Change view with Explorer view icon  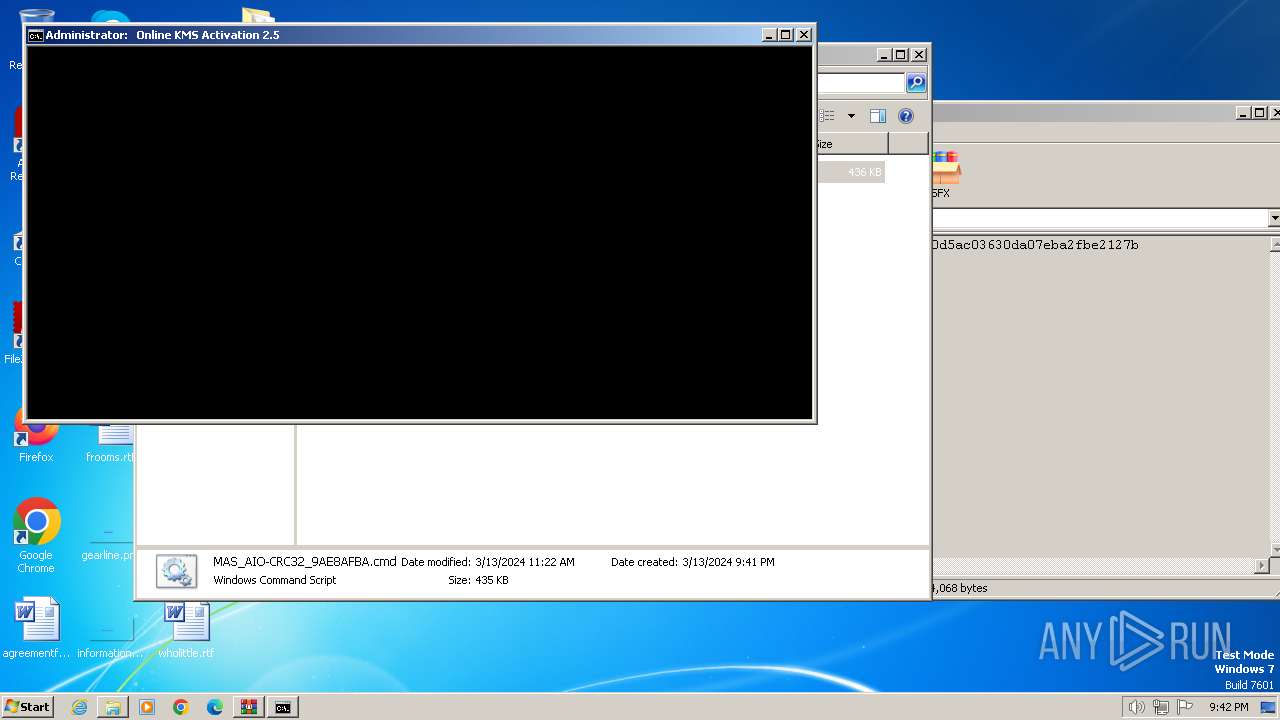coord(827,116)
